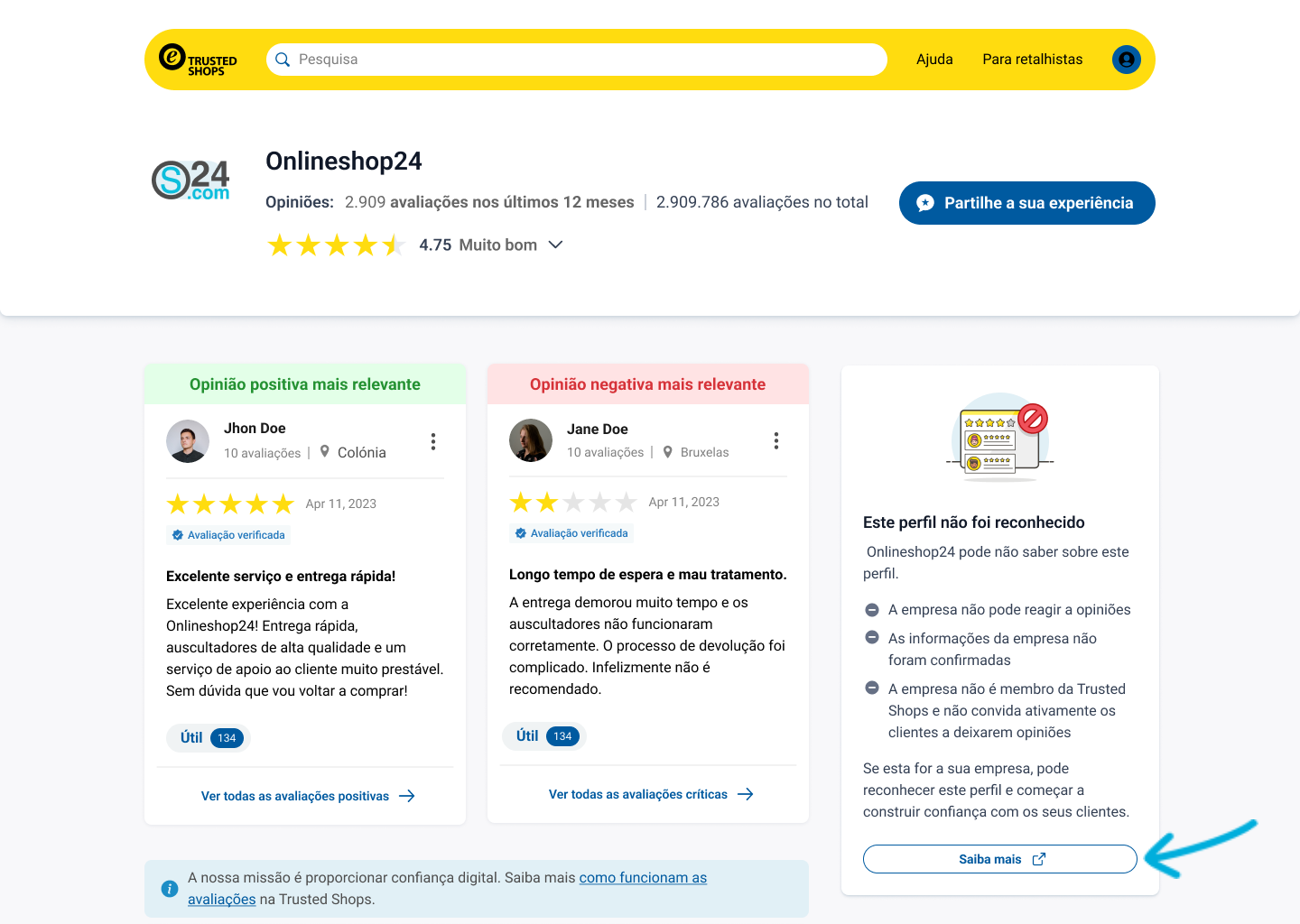
Task: Click the info icon in mission banner
Action: pos(170,889)
